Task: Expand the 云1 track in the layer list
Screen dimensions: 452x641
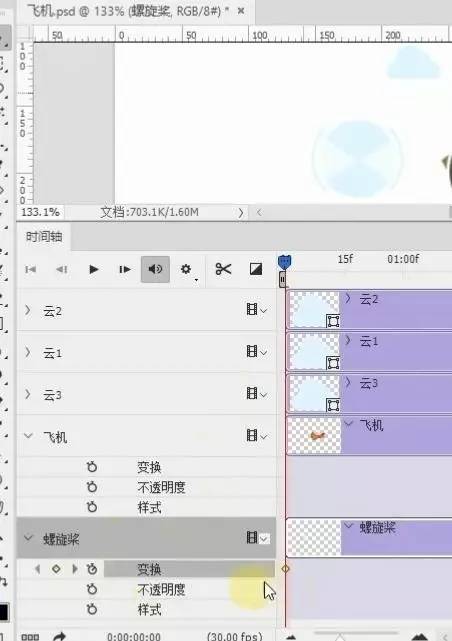Action: (28, 352)
